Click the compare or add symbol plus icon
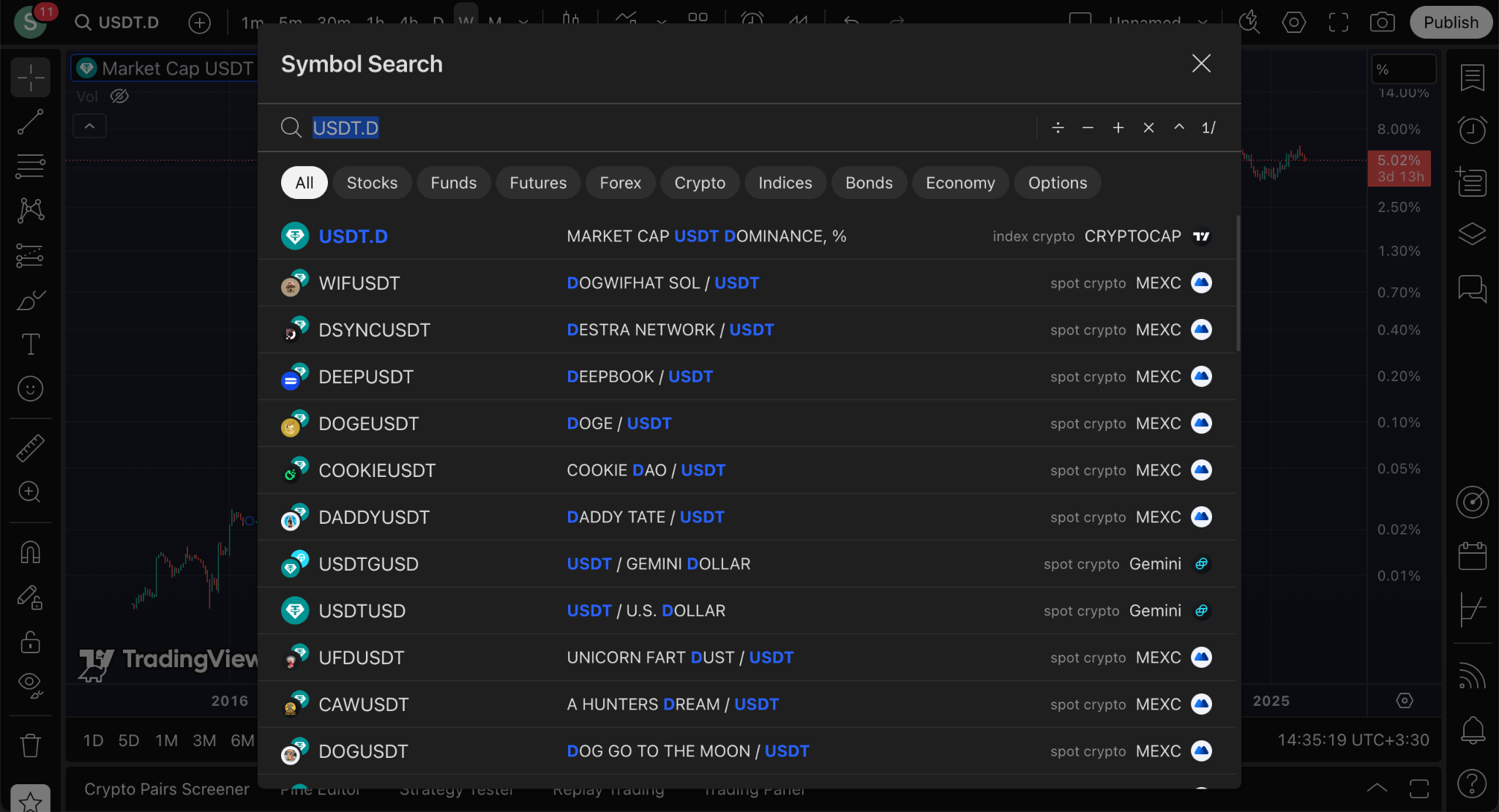Viewport: 1499px width, 812px height. pyautogui.click(x=199, y=22)
